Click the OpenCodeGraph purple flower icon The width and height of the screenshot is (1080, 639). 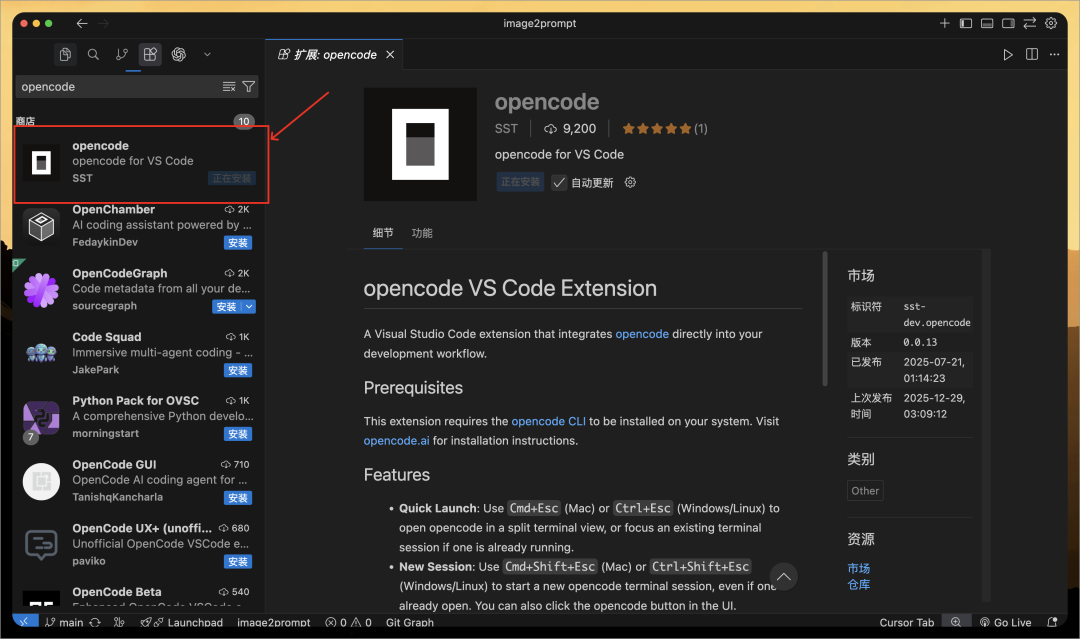tap(41, 290)
